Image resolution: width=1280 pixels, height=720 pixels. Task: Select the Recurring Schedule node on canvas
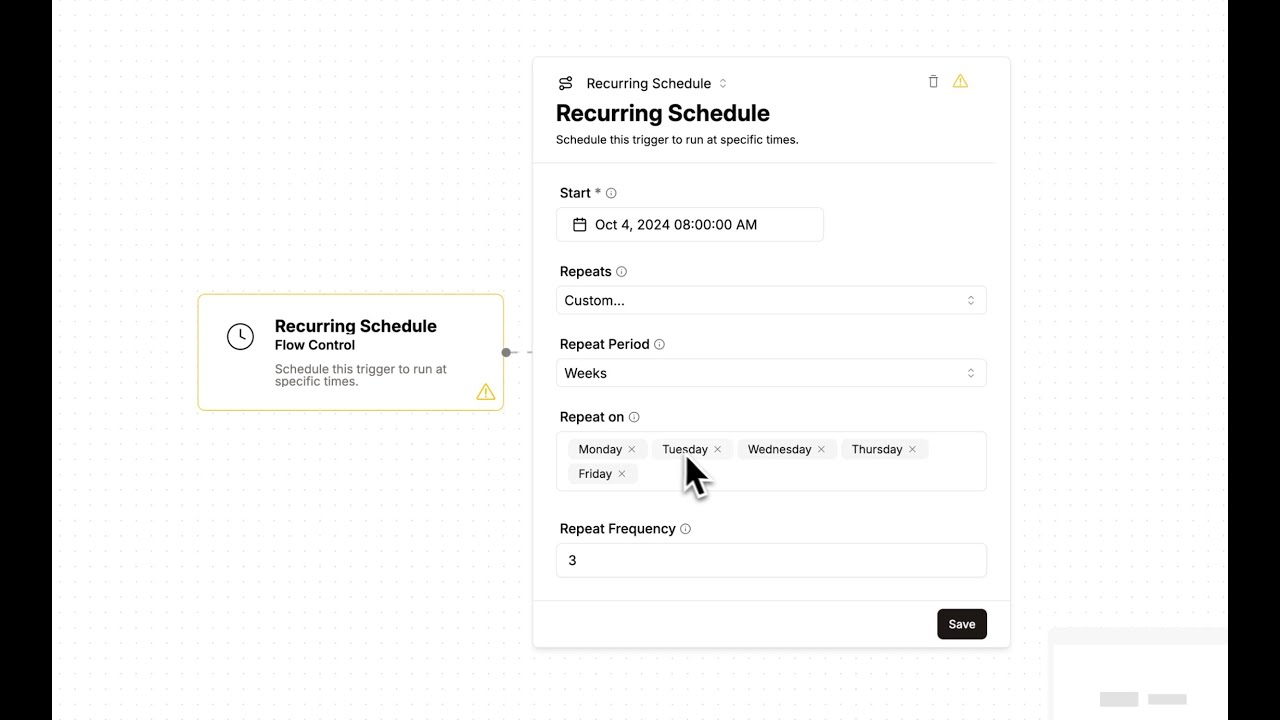click(351, 352)
